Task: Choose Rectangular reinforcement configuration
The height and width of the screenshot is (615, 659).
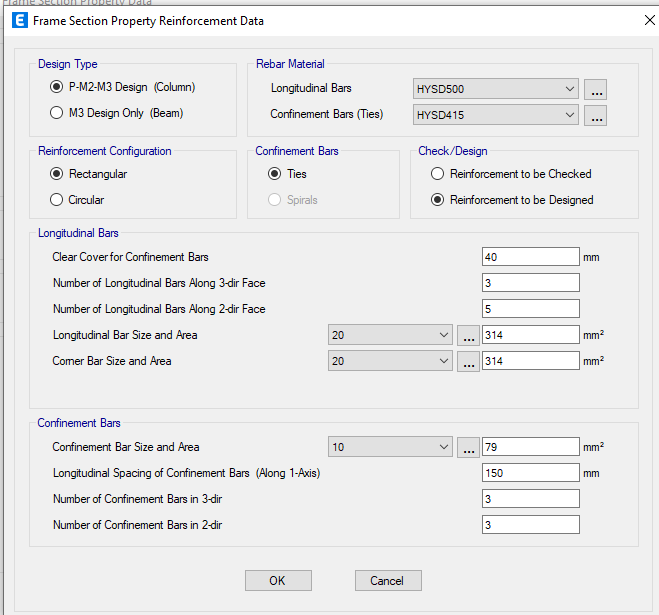Action: 56,174
